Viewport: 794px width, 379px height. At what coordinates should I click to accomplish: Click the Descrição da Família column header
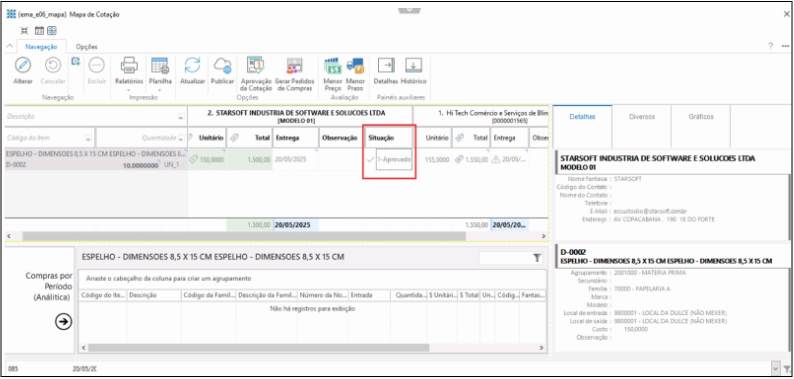266,294
